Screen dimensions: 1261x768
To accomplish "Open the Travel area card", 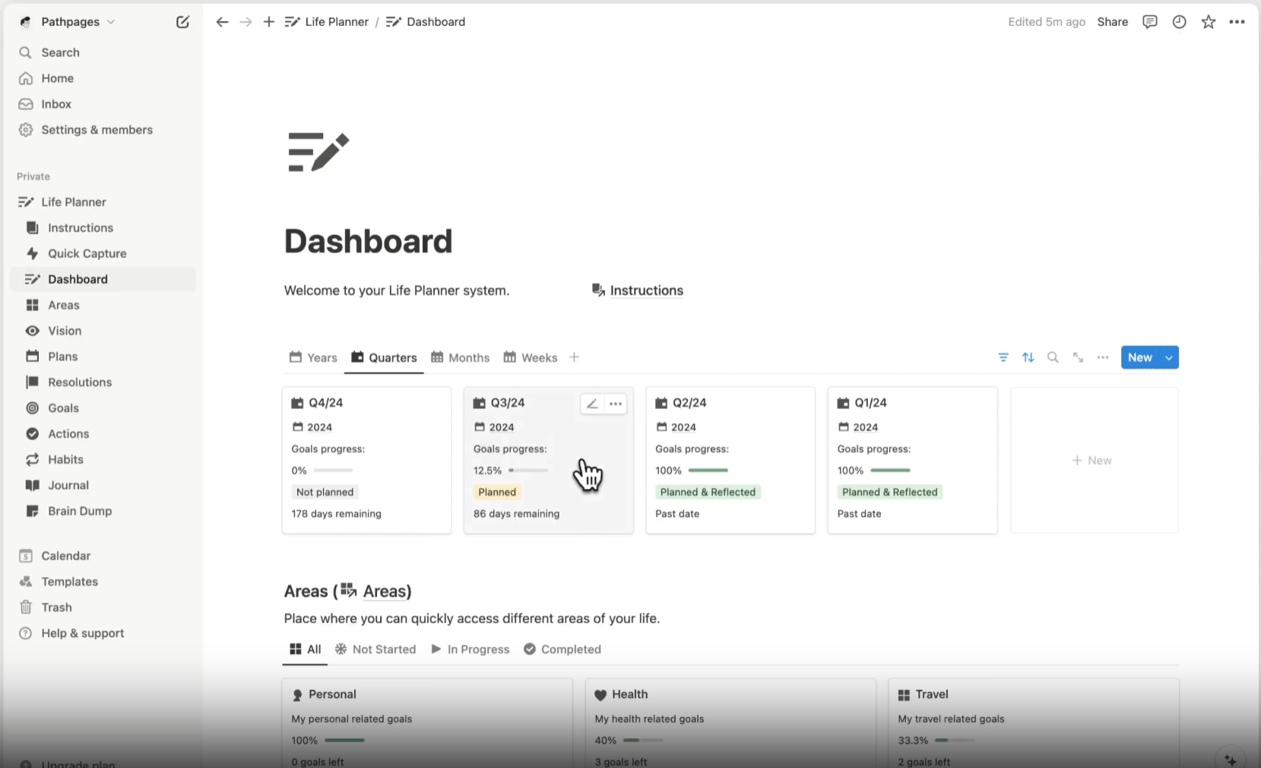I will 1034,725.
